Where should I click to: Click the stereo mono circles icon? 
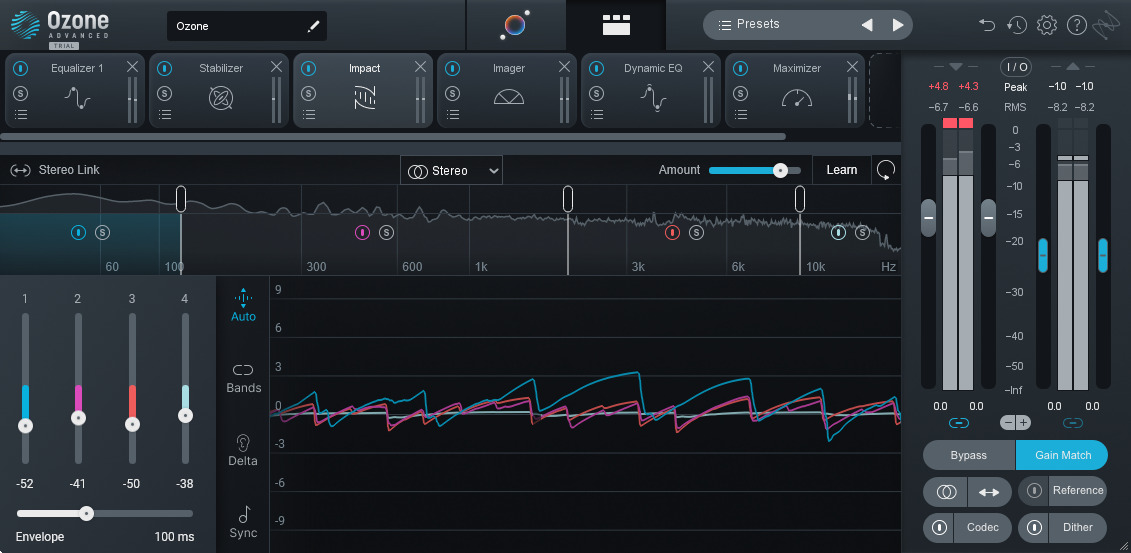coord(946,492)
